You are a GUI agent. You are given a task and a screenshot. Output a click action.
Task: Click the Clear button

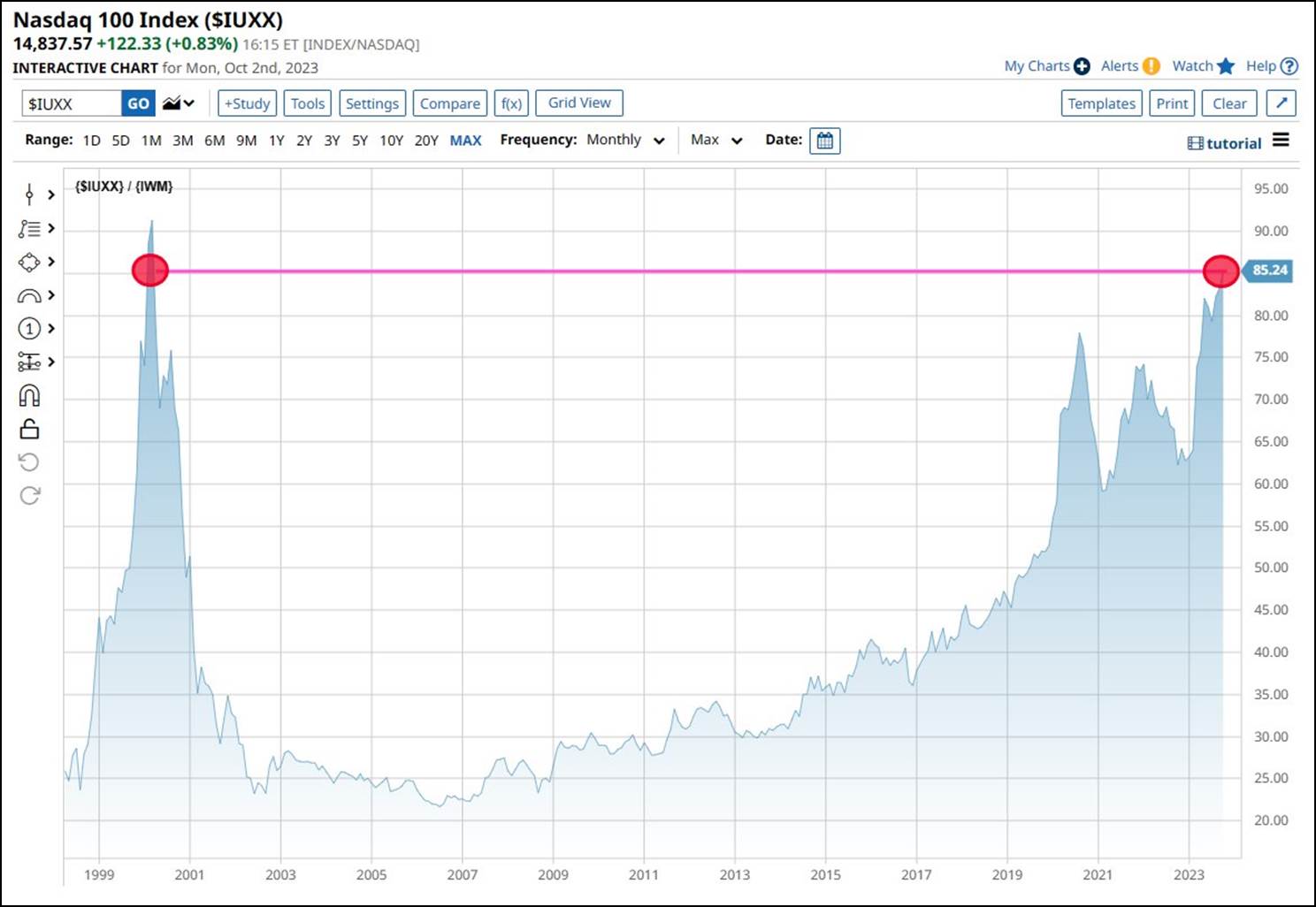1229,103
